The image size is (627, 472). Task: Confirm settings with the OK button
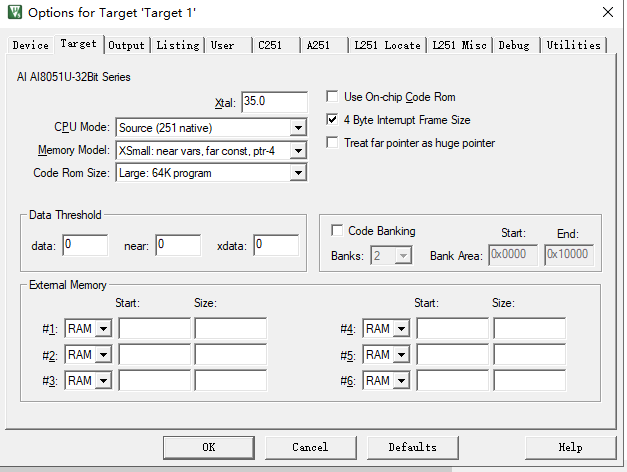pos(209,447)
